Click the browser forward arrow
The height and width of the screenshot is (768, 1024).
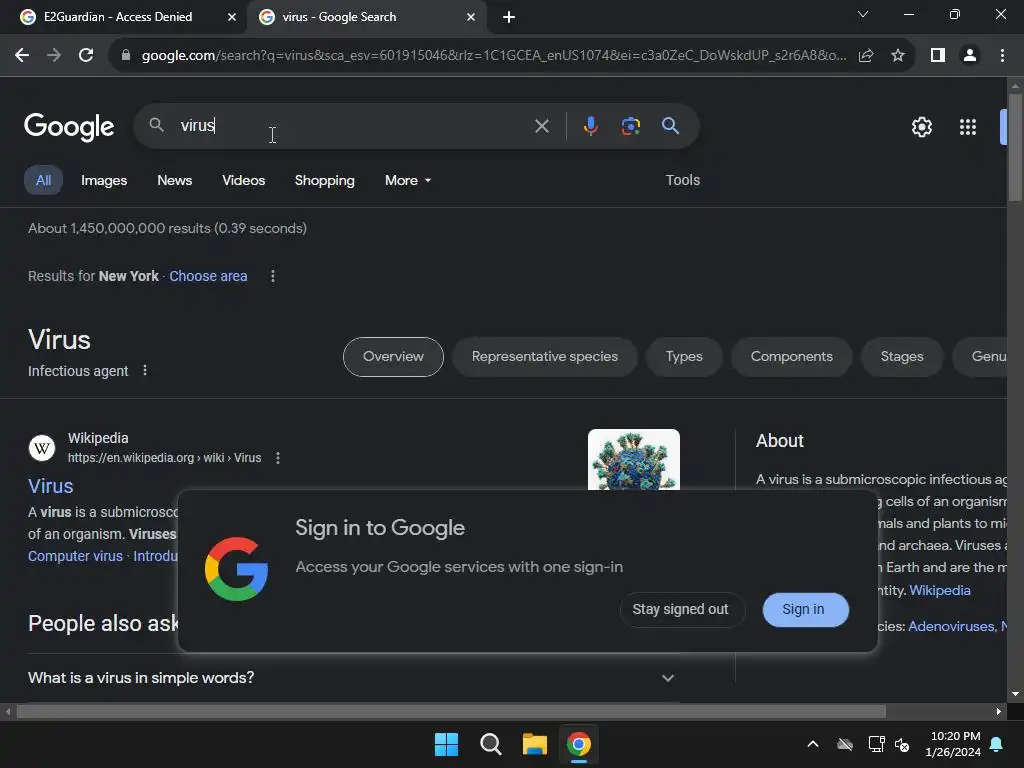(x=54, y=56)
